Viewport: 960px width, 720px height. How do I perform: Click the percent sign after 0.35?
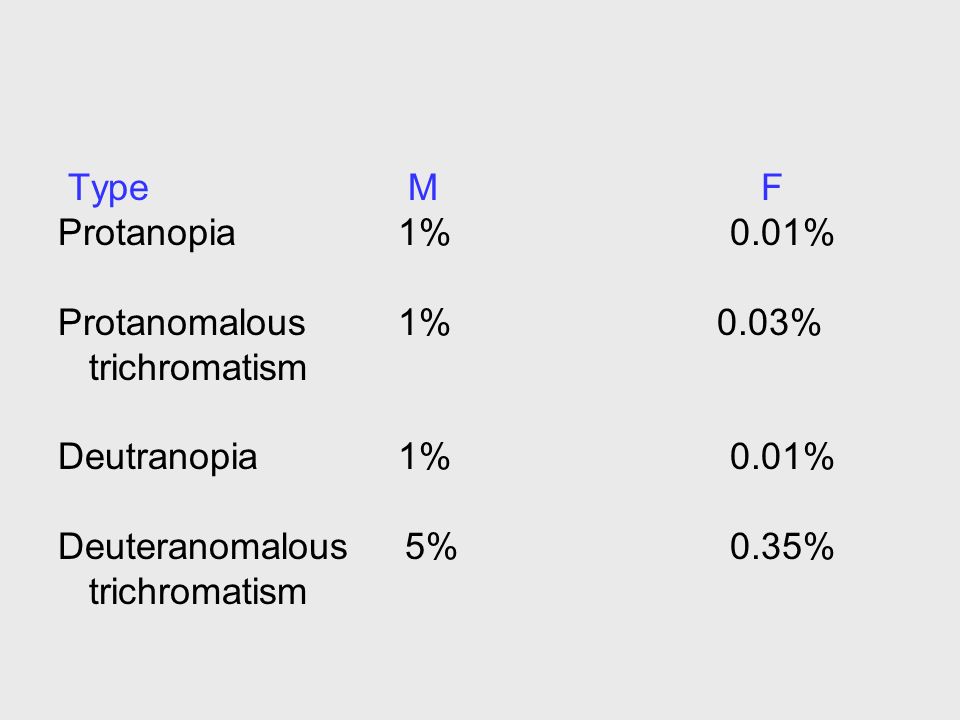(819, 547)
